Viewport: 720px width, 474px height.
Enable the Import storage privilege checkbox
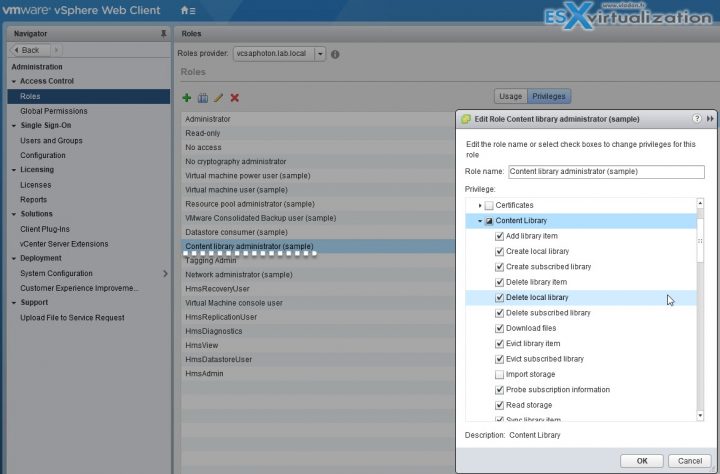500,374
